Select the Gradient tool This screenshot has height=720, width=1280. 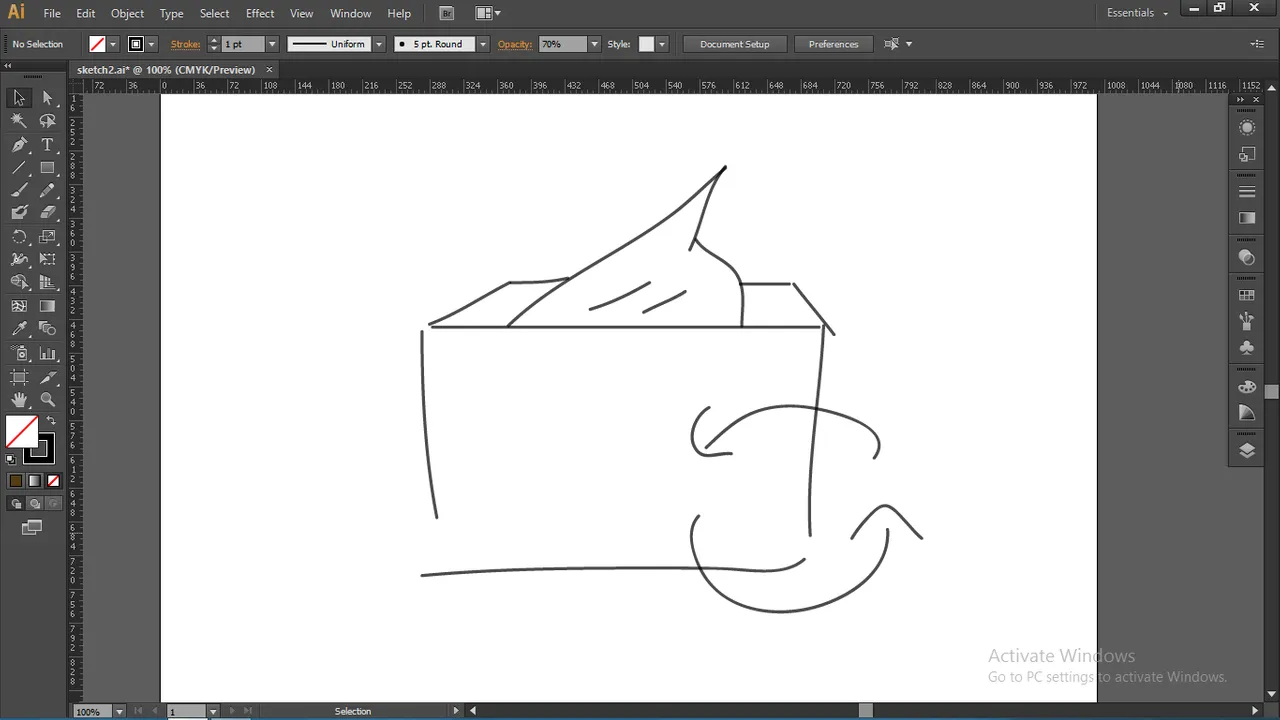[x=47, y=306]
